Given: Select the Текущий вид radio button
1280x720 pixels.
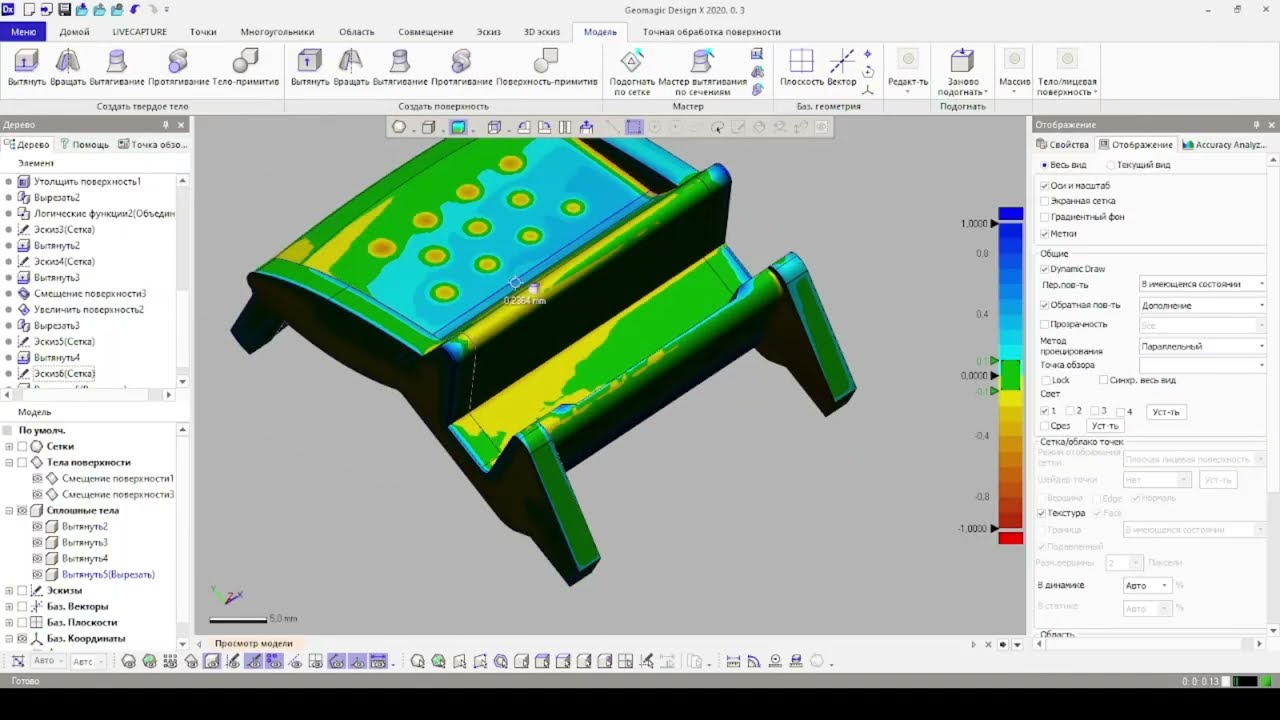Looking at the screenshot, I should tap(1110, 165).
